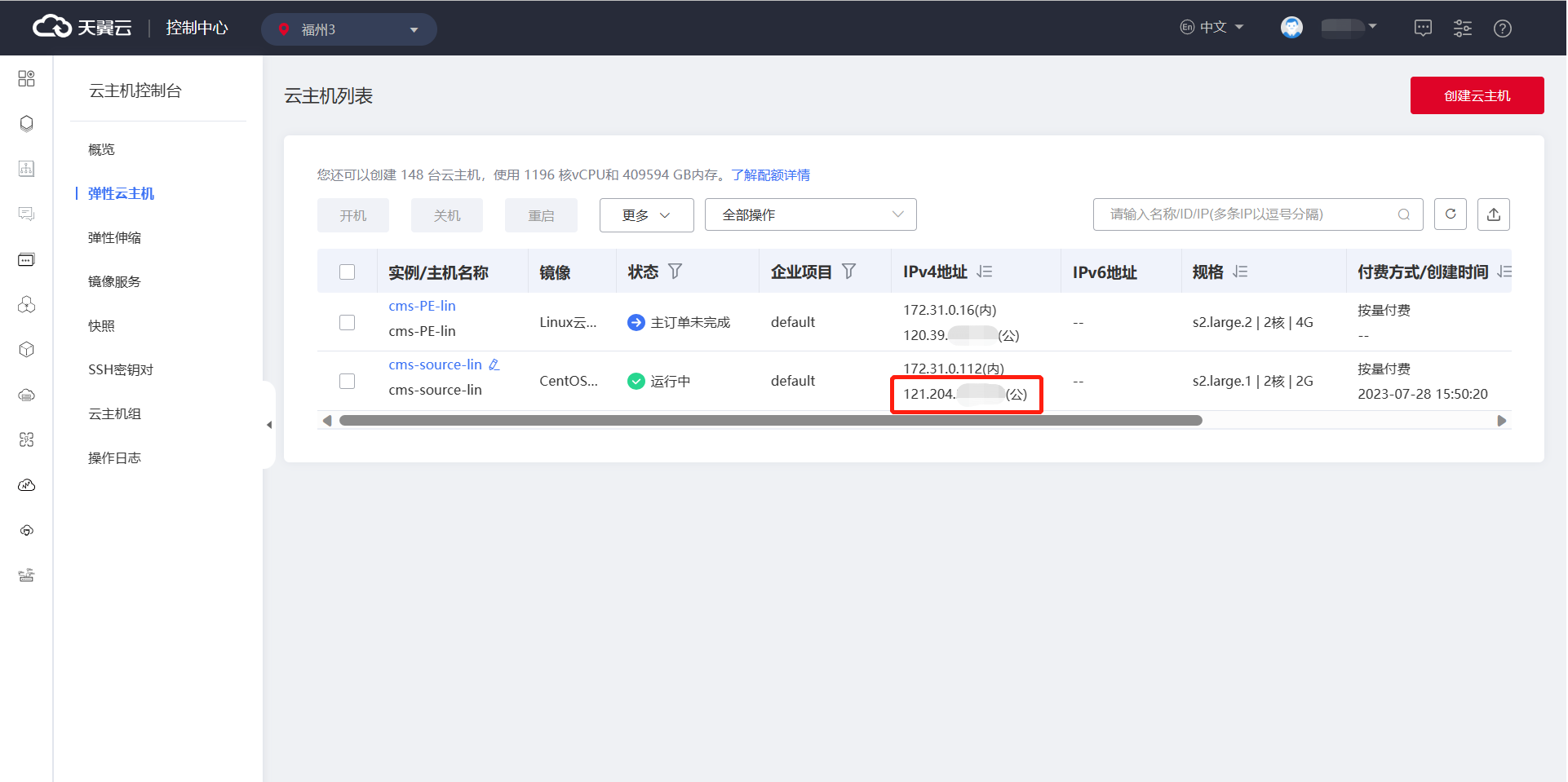Screen dimensions: 1568x782
Task: Click the 运行中 status of cms-source-lin
Action: [x=670, y=381]
